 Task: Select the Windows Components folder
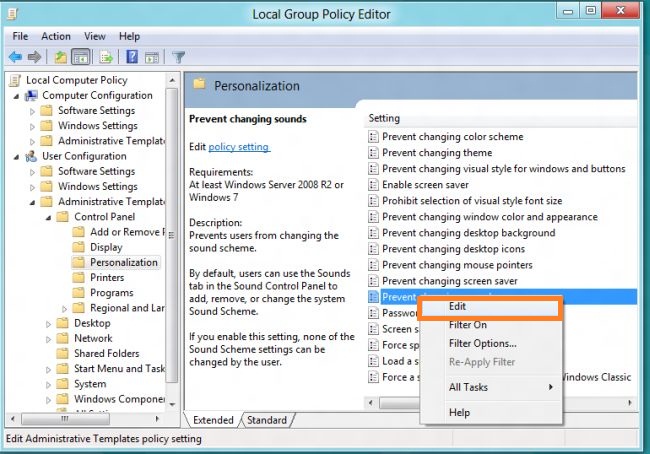(119, 399)
